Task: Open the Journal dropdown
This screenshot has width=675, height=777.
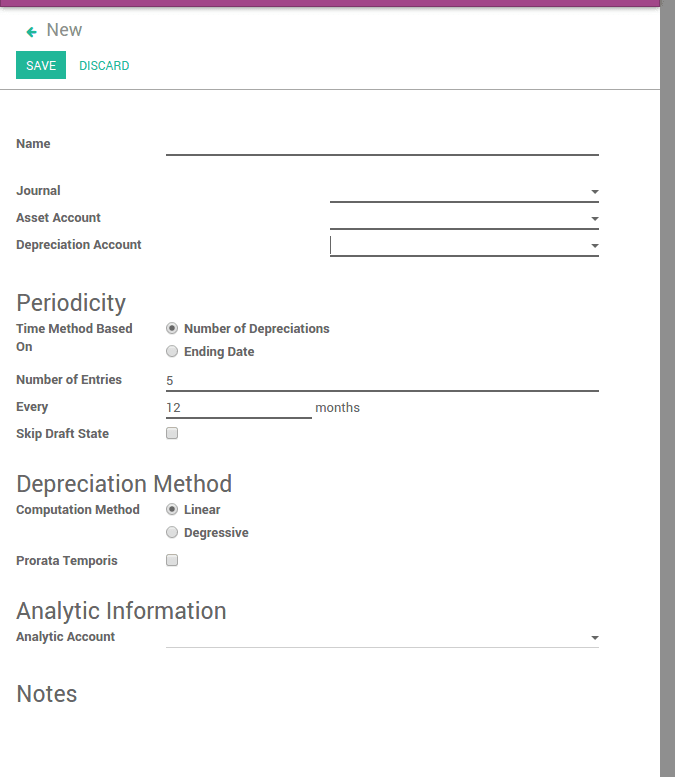Action: tap(594, 191)
